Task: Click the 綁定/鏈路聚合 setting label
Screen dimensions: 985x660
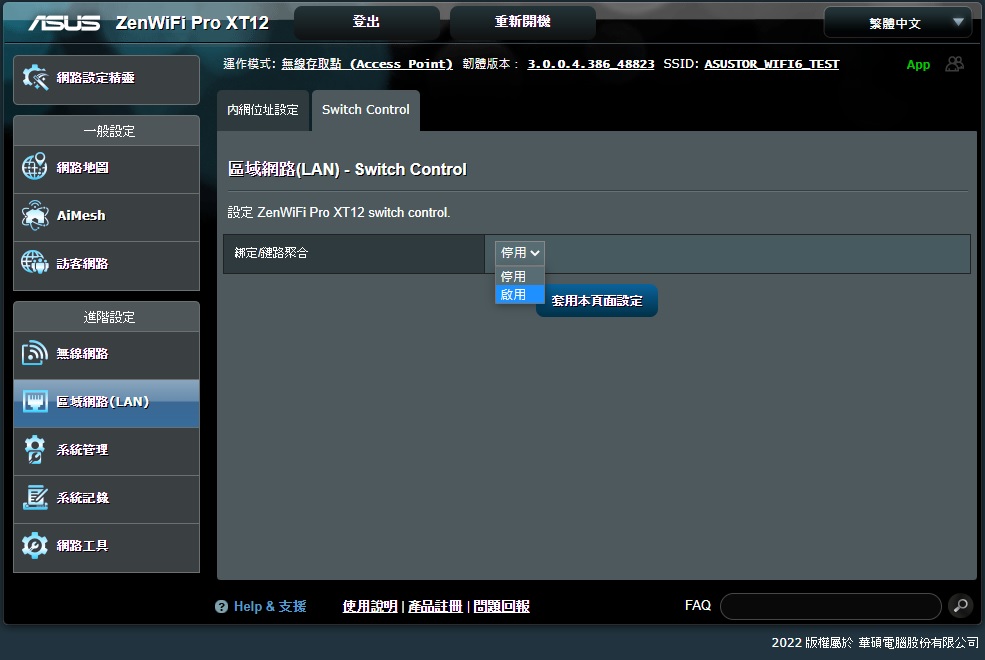Action: 271,253
